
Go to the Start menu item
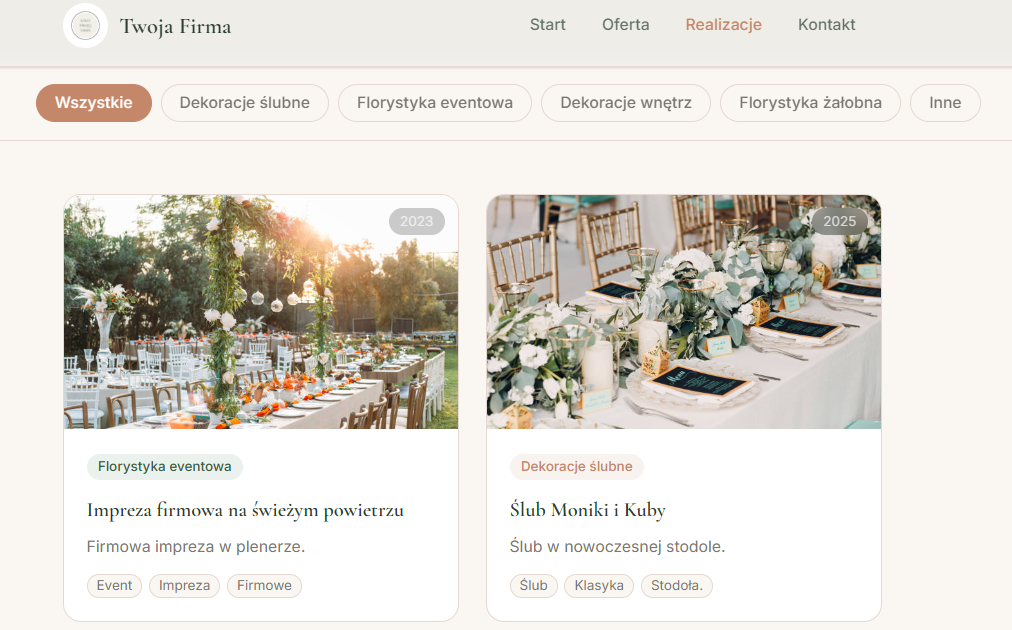[x=547, y=25]
